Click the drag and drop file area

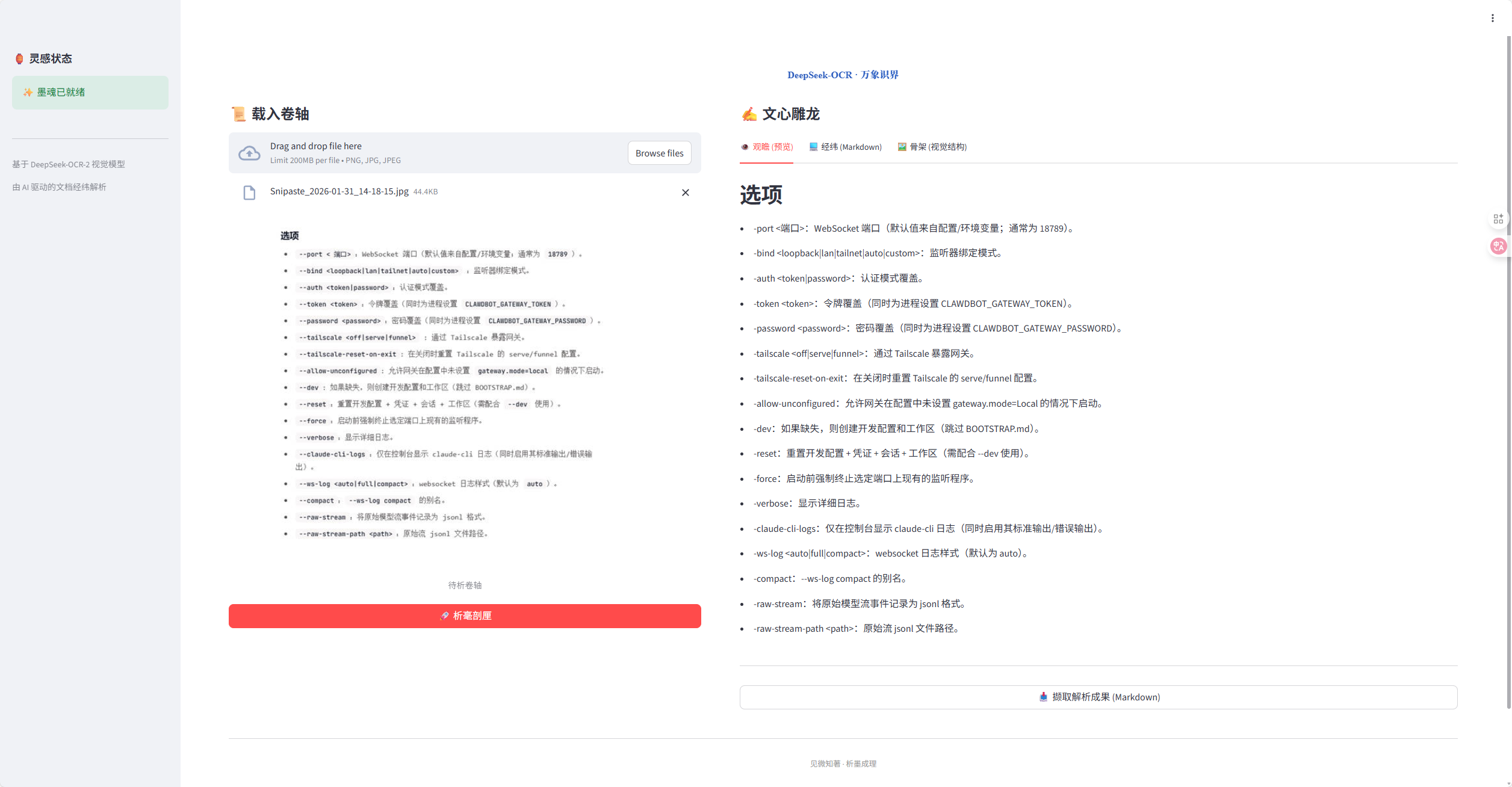(465, 153)
